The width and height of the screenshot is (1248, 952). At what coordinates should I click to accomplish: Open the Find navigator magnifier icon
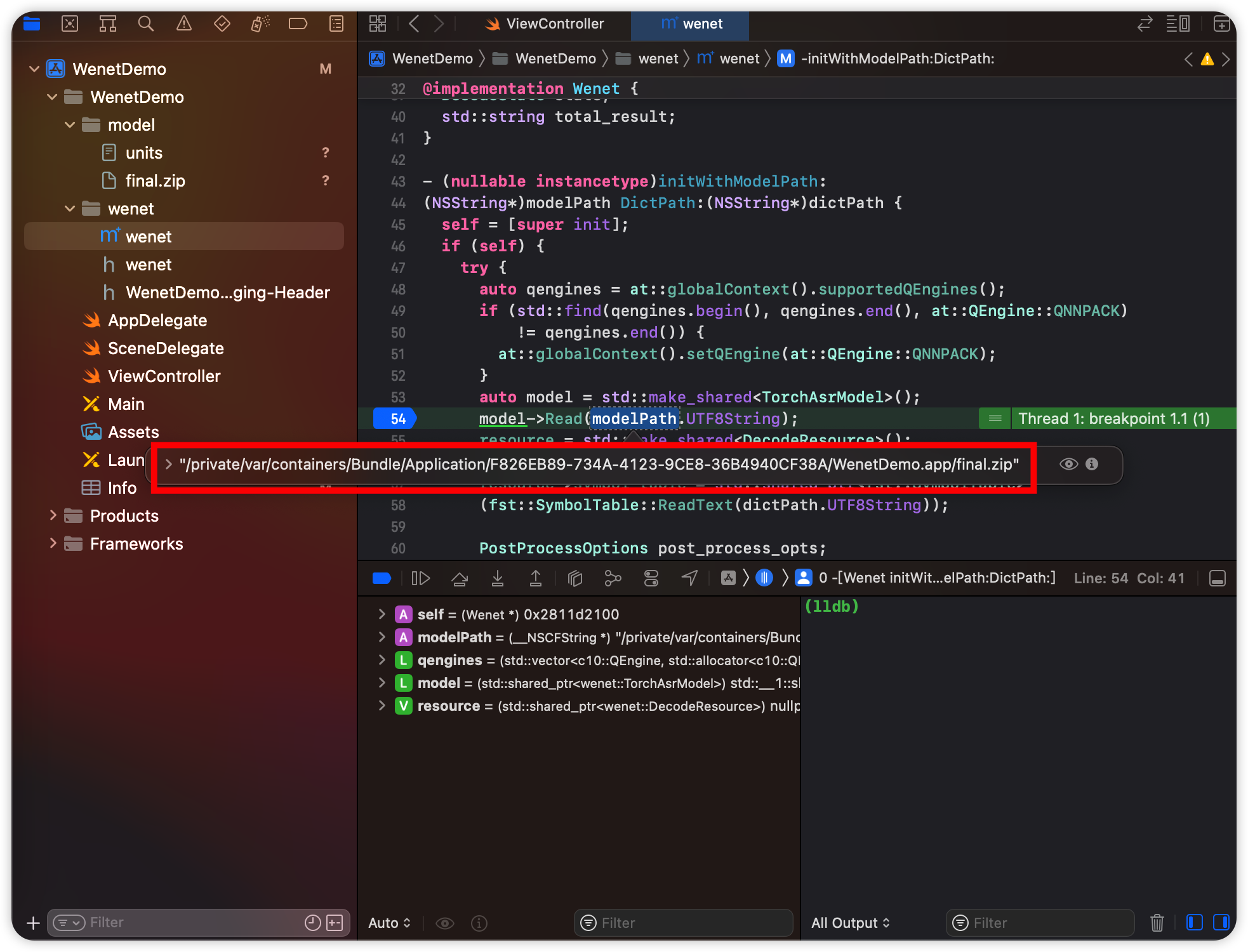click(x=146, y=23)
